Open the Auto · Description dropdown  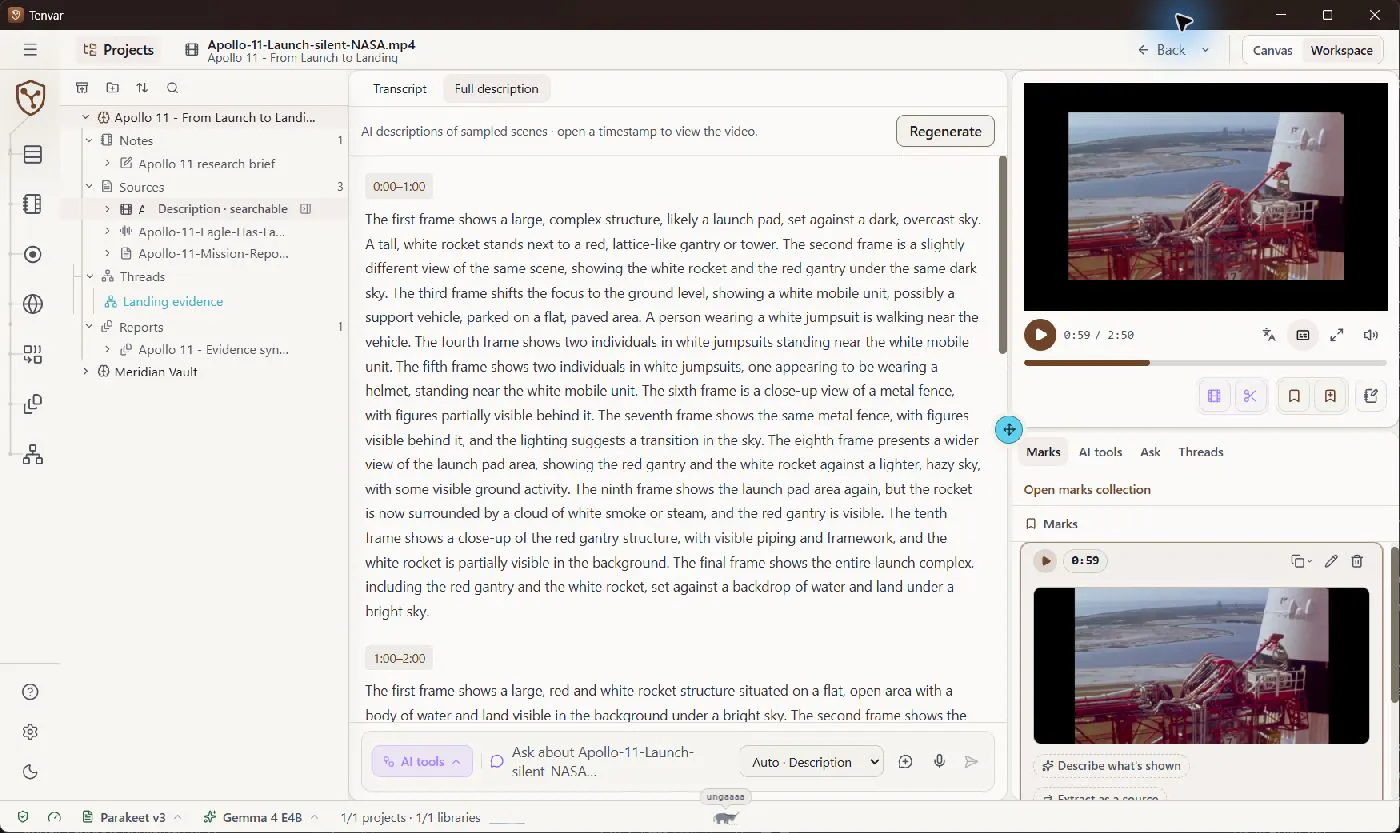[x=811, y=762]
